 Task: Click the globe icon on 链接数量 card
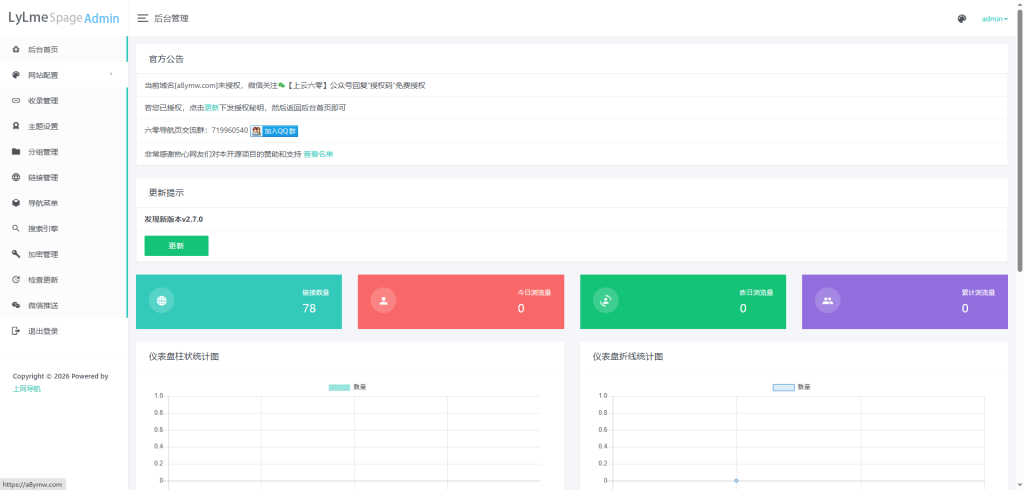(x=161, y=301)
